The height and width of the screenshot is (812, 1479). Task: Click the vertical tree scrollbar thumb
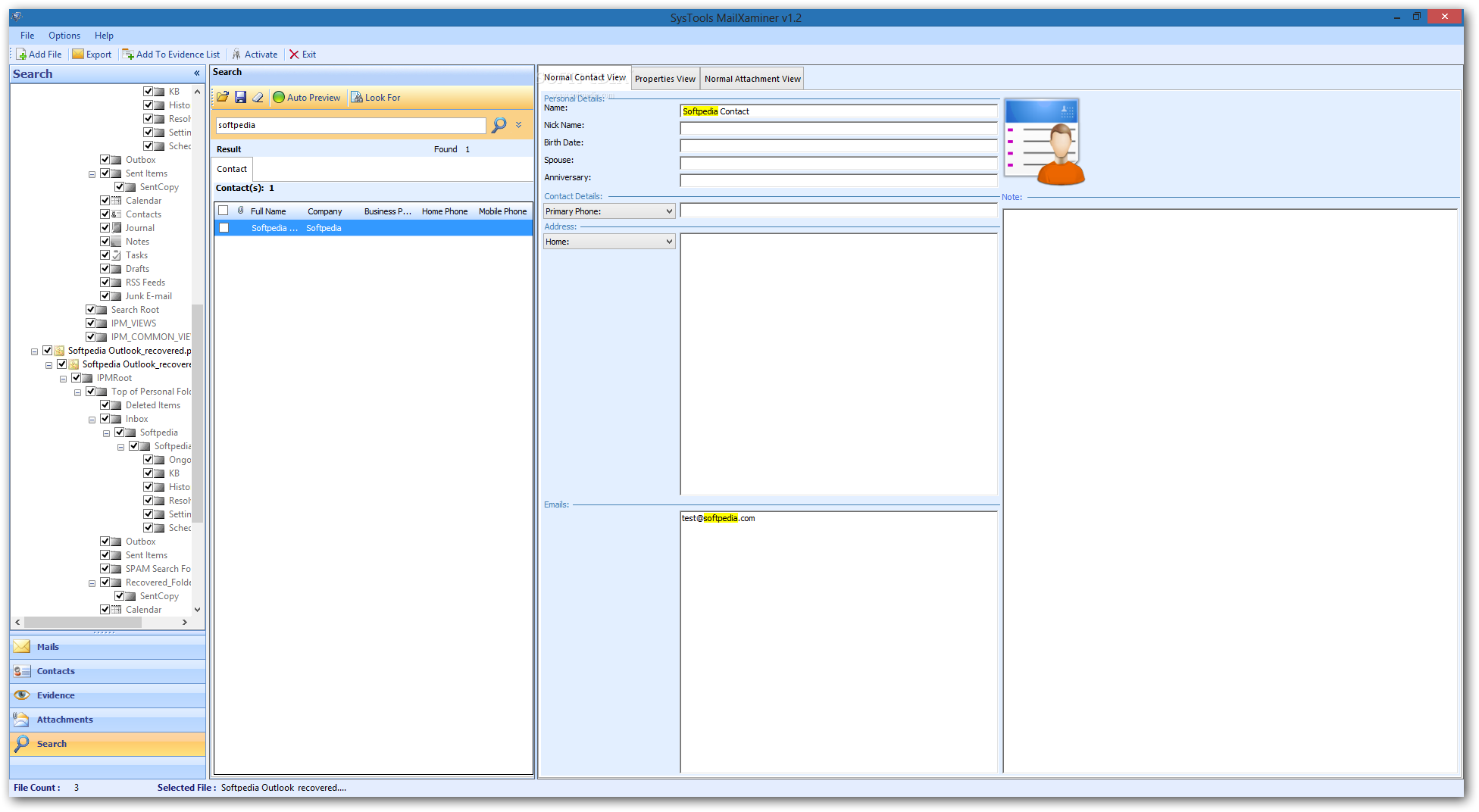(x=197, y=413)
